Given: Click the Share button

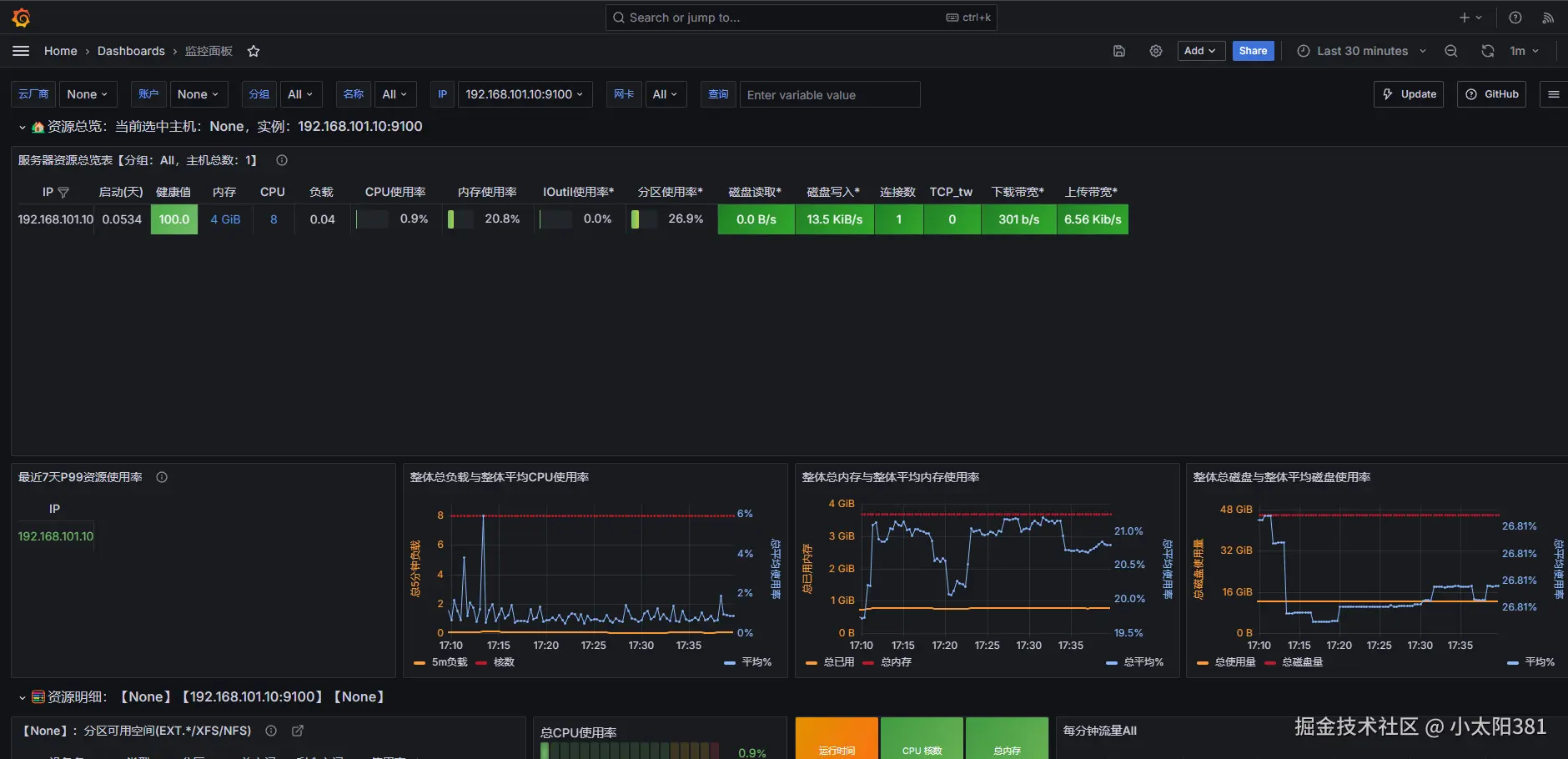Looking at the screenshot, I should 1253,51.
